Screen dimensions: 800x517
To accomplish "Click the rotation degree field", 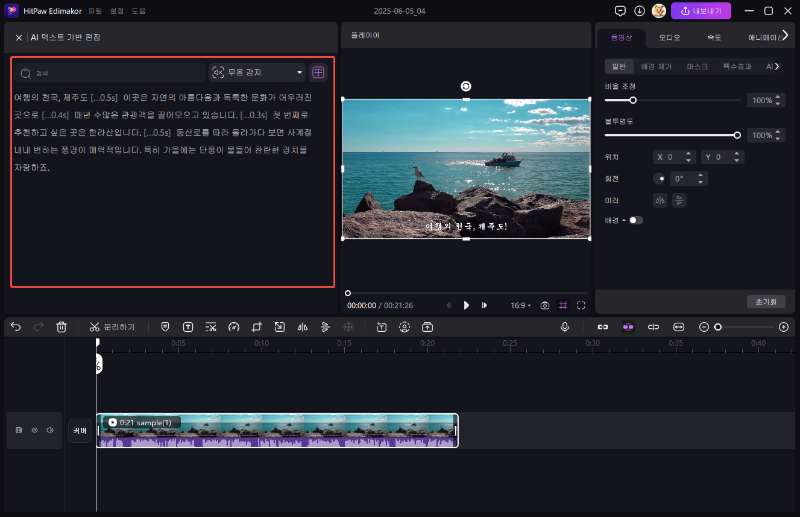I will coord(688,179).
